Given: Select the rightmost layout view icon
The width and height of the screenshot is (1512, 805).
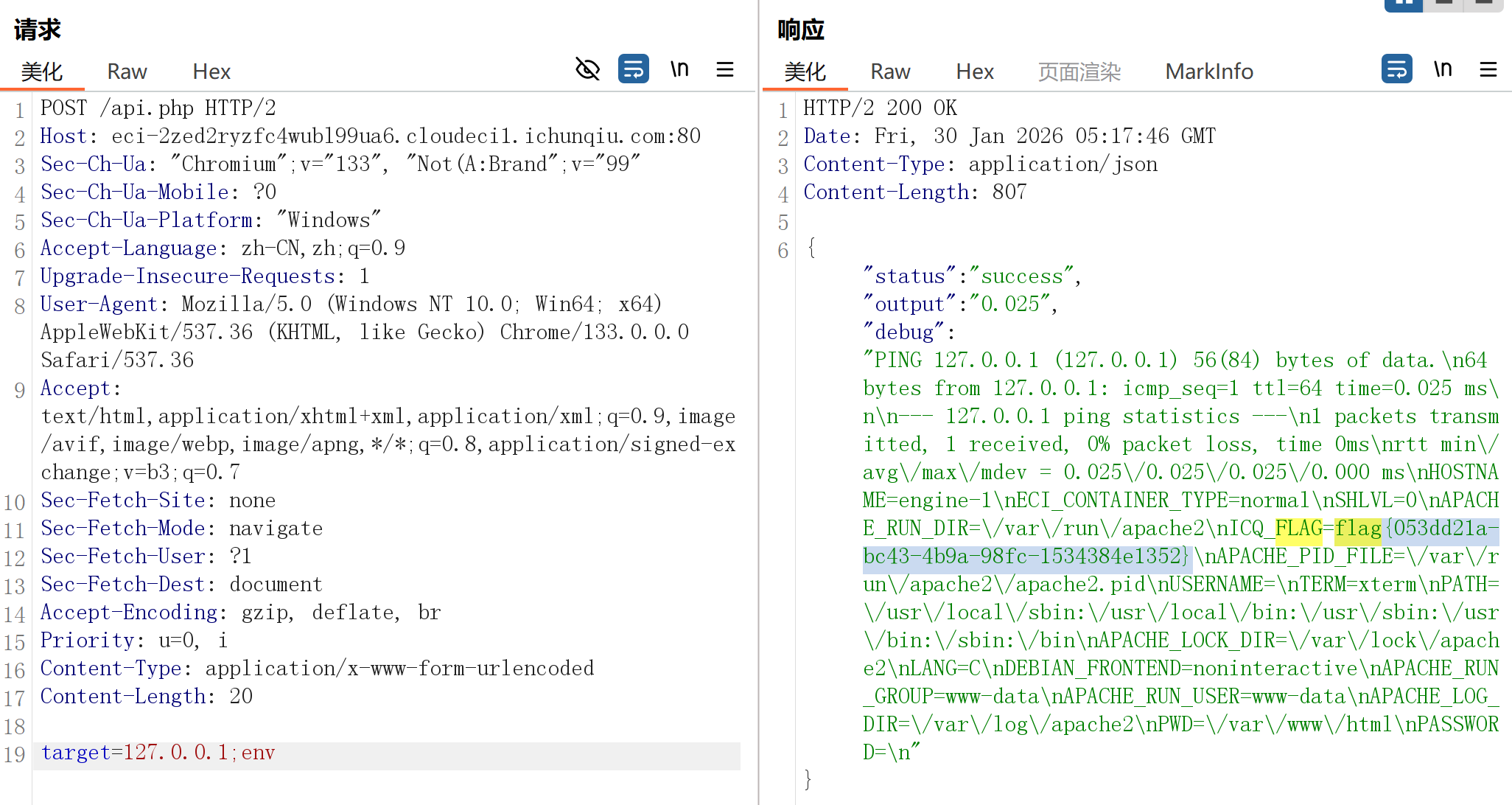Looking at the screenshot, I should 1484,4.
